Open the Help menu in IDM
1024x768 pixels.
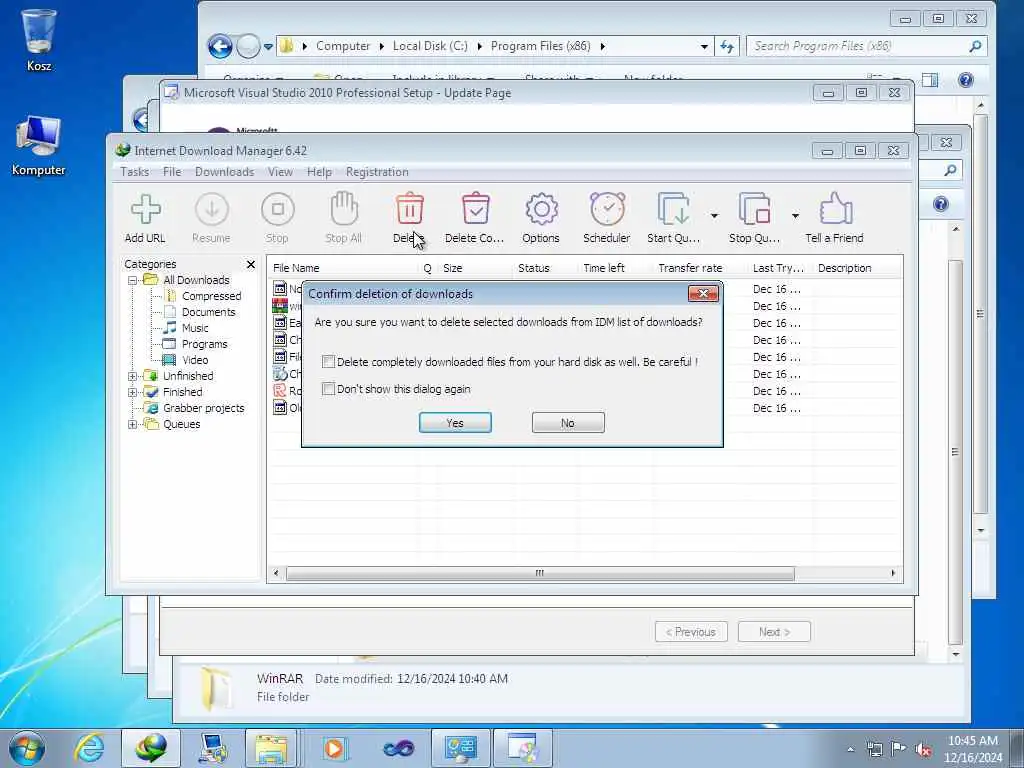tap(319, 172)
